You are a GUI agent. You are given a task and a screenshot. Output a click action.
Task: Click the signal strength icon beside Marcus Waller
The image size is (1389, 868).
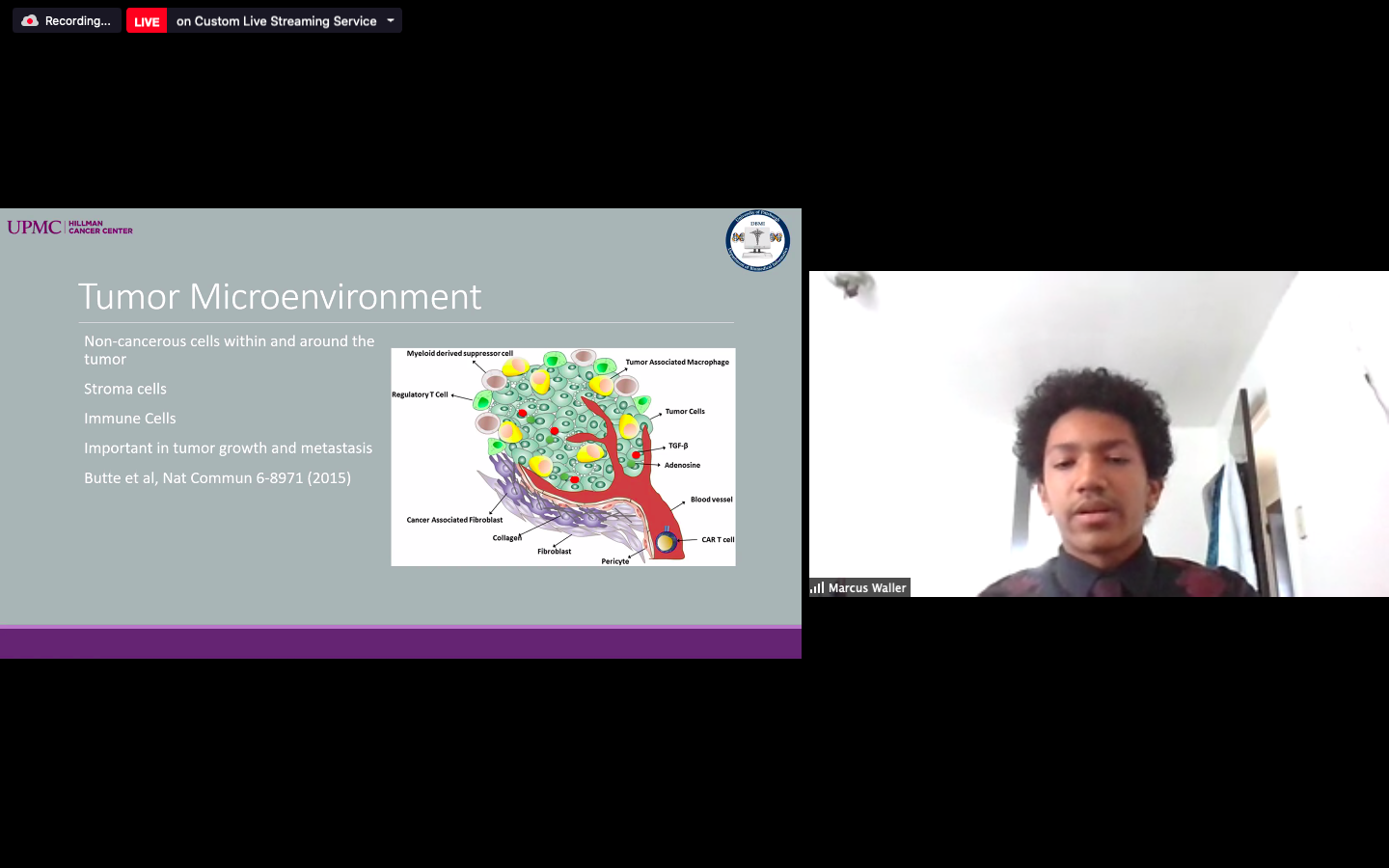tap(818, 587)
